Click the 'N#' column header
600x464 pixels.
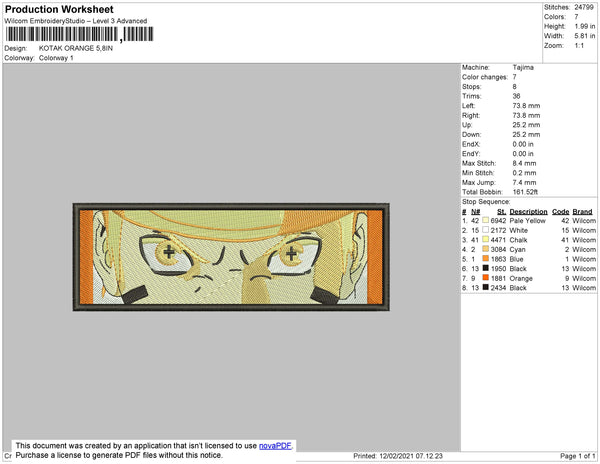click(475, 212)
